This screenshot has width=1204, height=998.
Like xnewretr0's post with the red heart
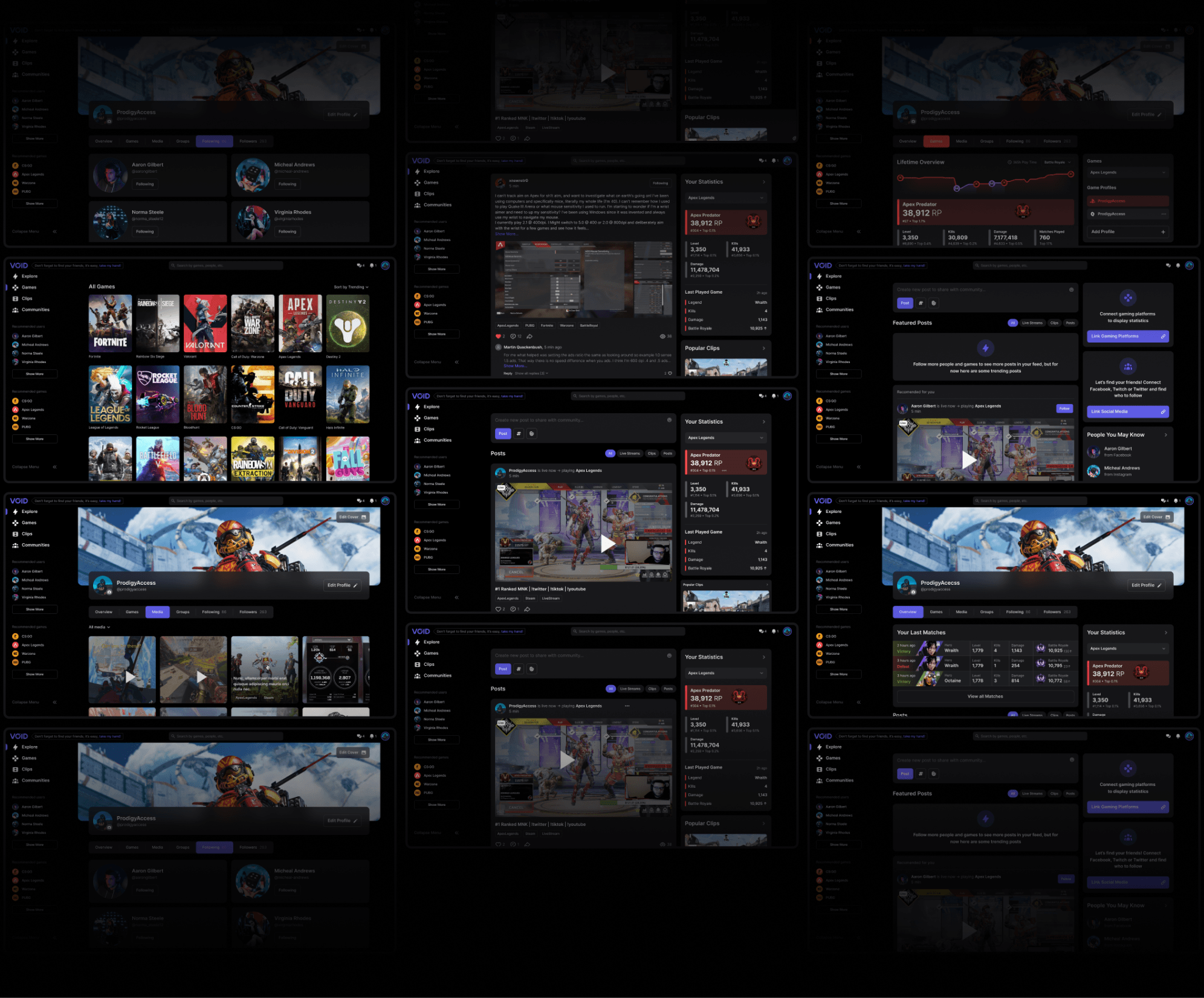[x=499, y=336]
